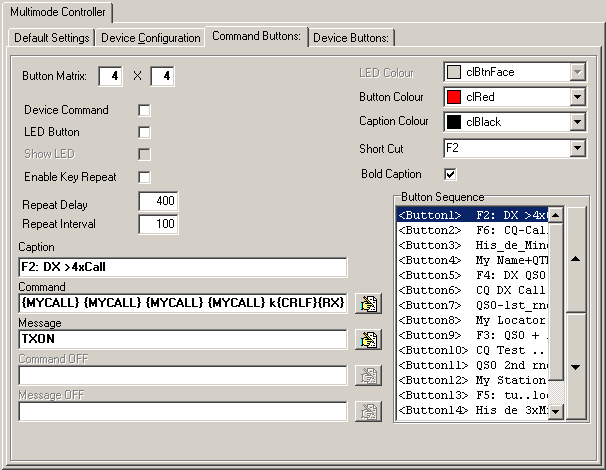Click the editor icon beside Command OFF field

pos(368,375)
